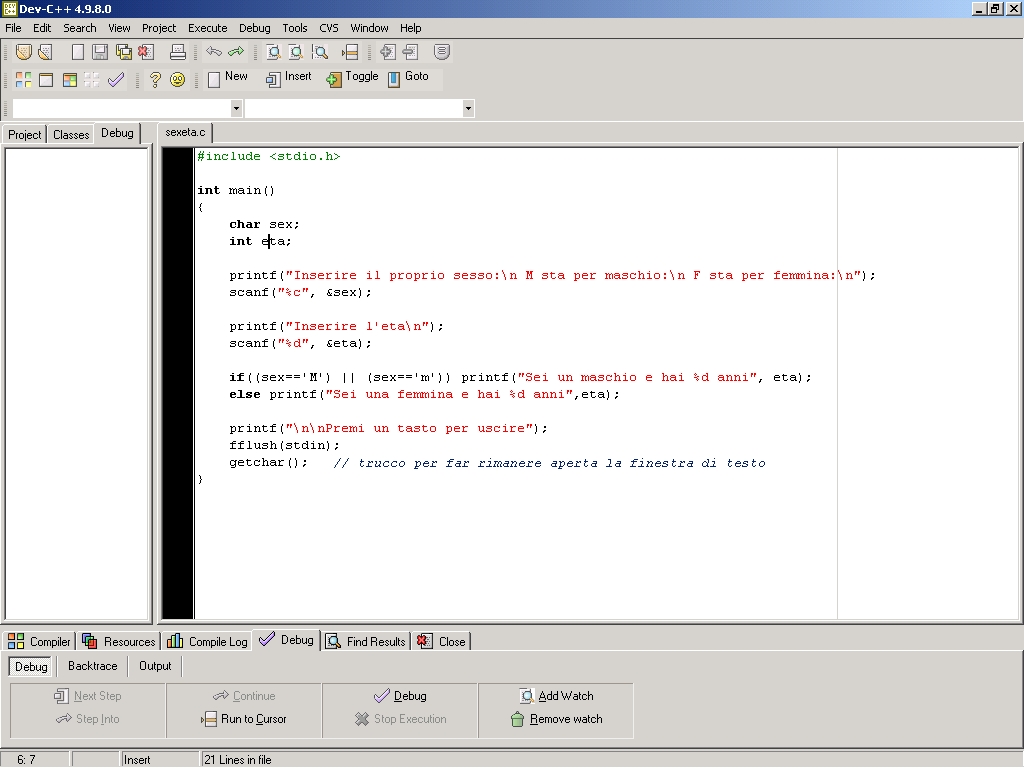Click the Toggle bookmarks toolbar button
The image size is (1024, 768).
tap(352, 78)
